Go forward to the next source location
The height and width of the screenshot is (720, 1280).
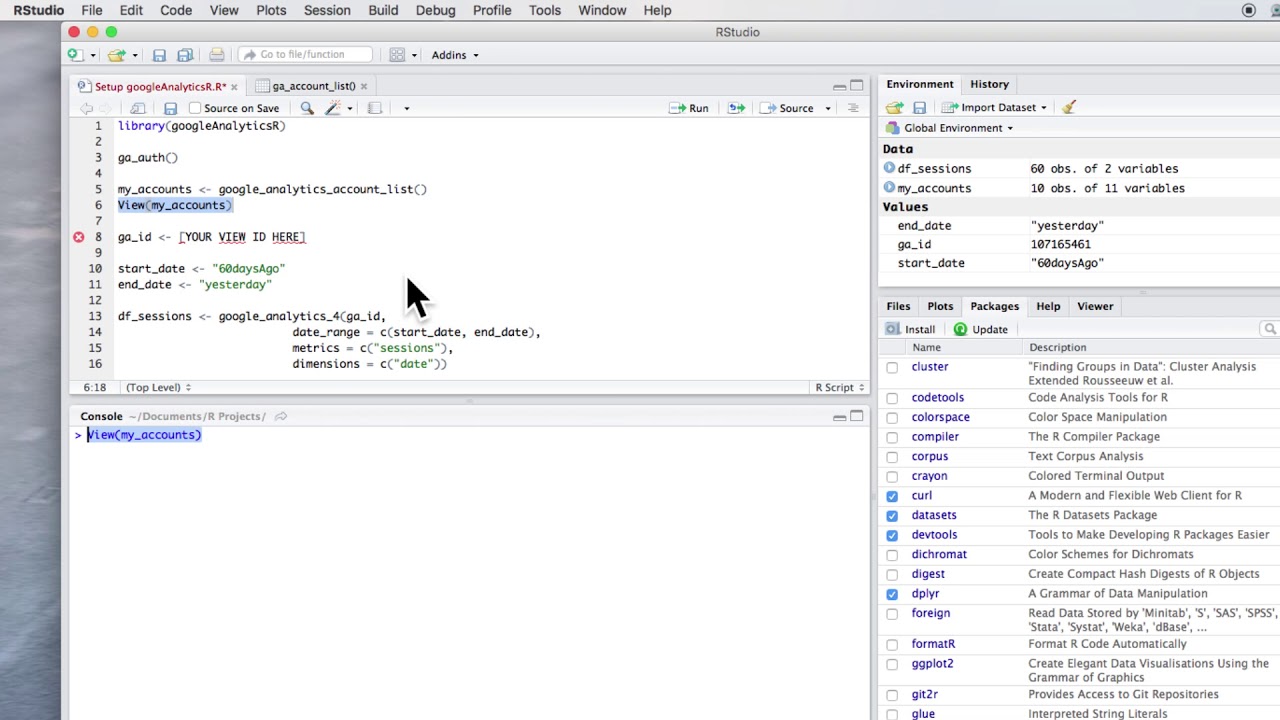point(106,108)
